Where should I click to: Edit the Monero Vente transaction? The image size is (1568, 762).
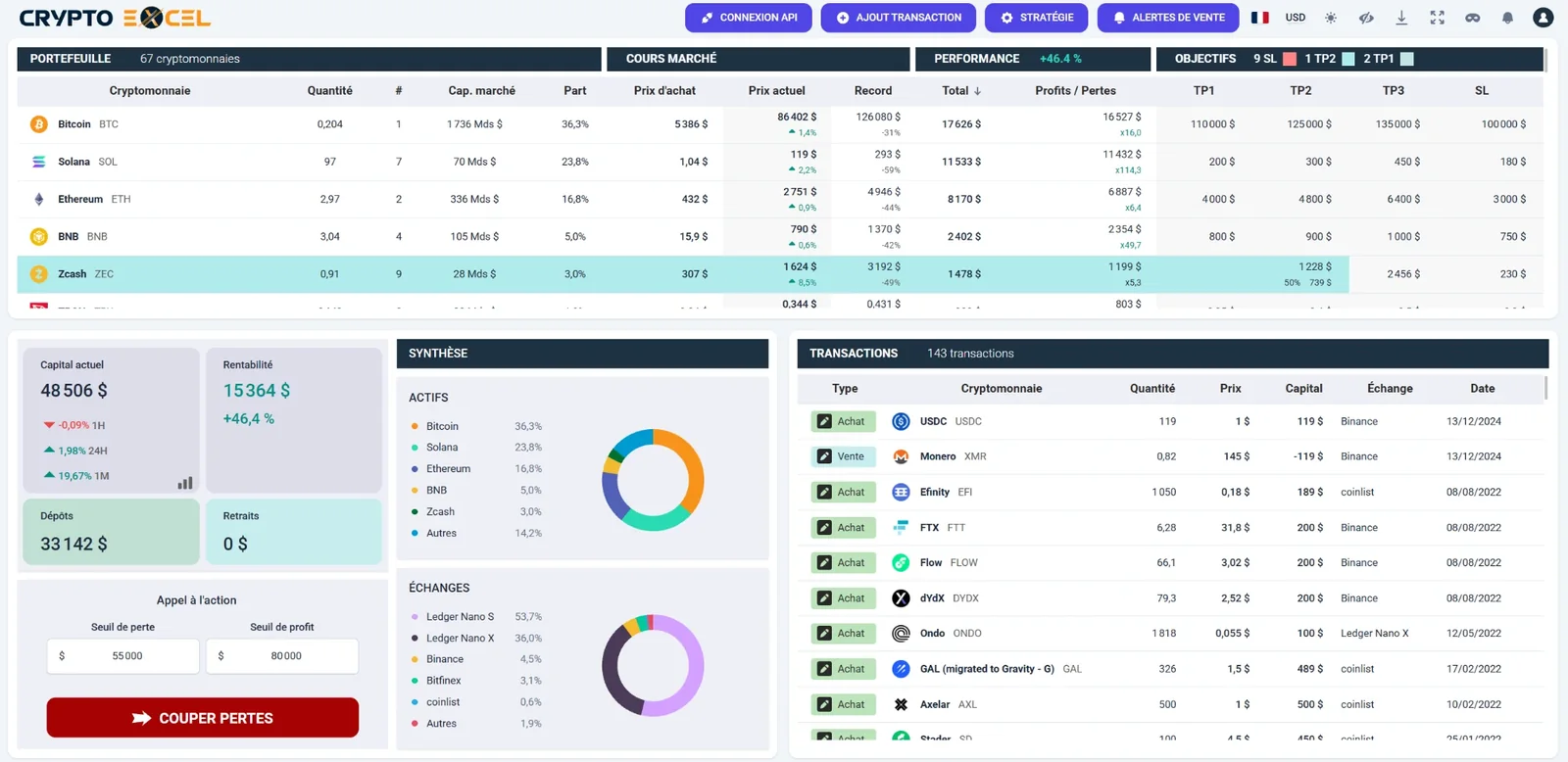tap(842, 456)
